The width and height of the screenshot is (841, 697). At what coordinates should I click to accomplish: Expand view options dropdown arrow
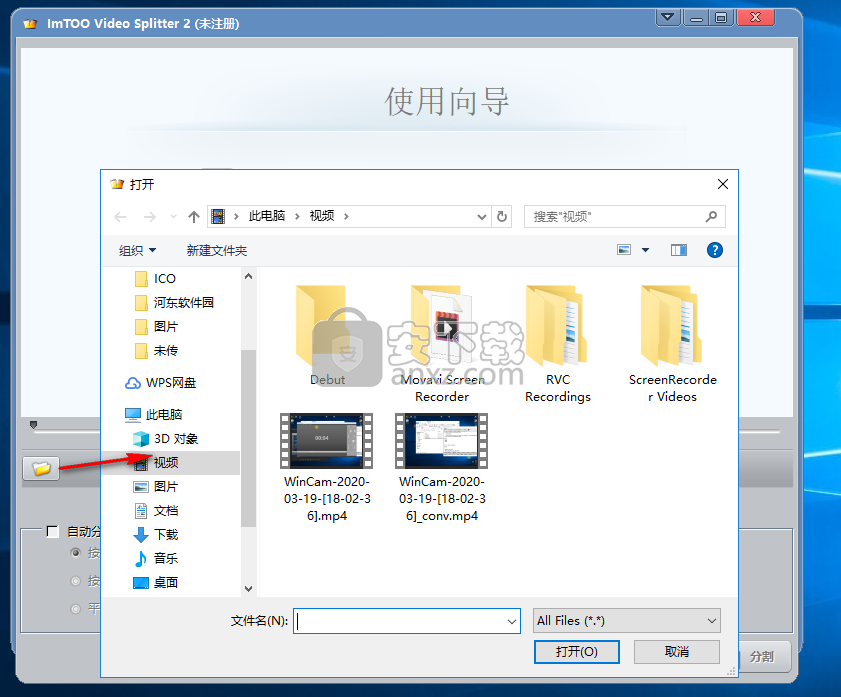coord(645,250)
